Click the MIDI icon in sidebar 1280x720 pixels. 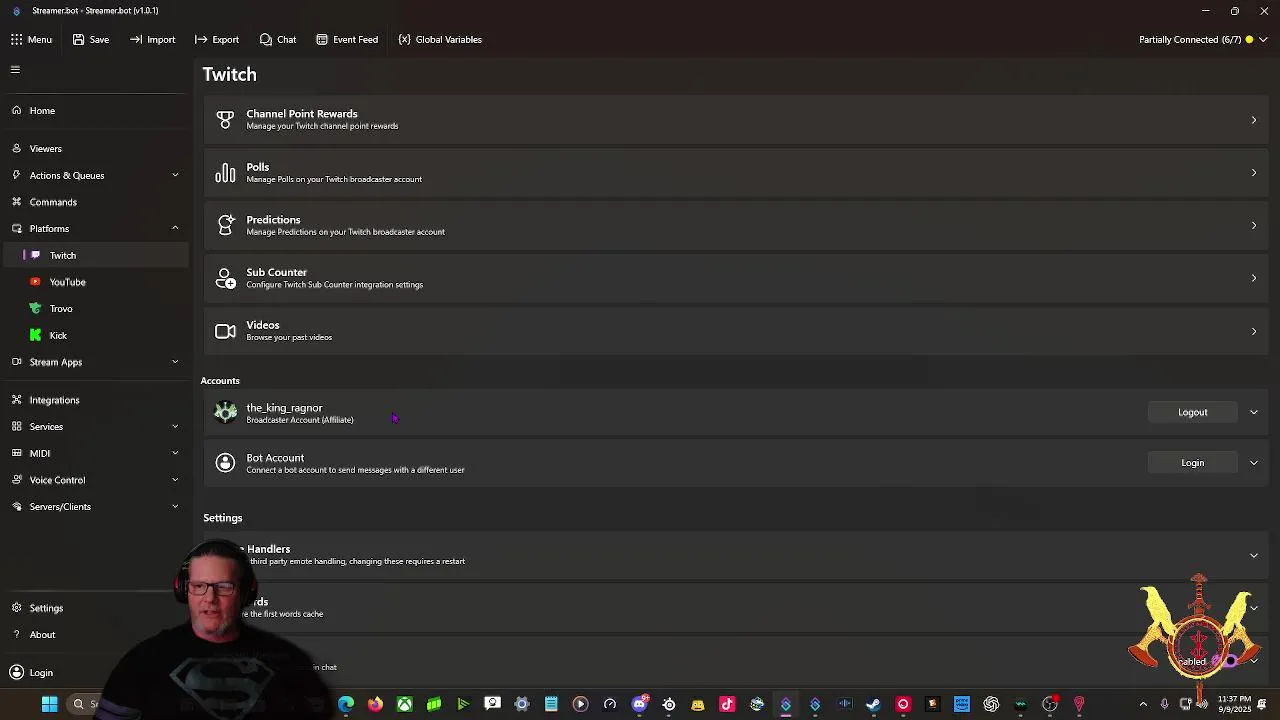pyautogui.click(x=16, y=453)
